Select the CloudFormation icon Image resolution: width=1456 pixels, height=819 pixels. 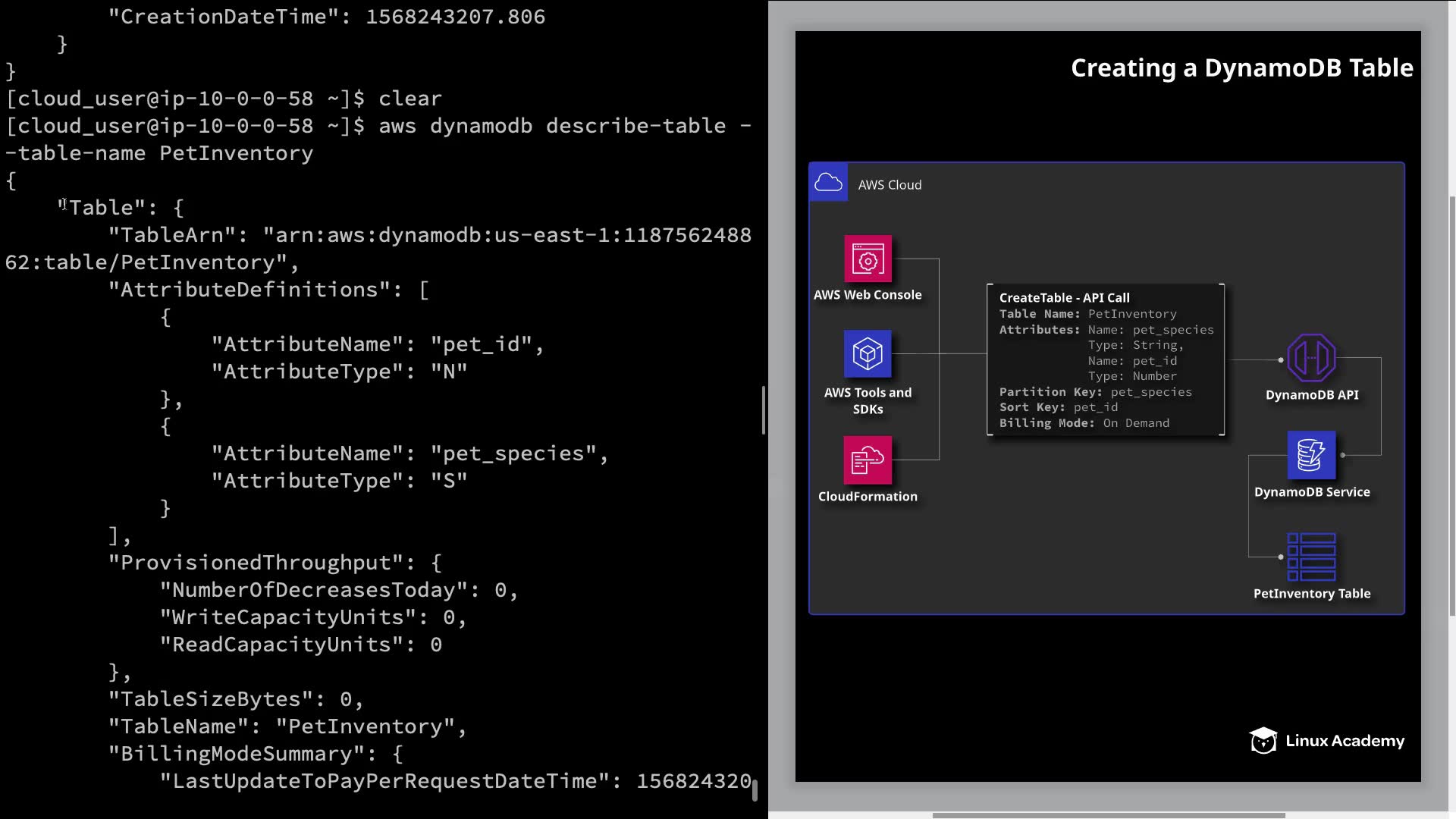868,460
